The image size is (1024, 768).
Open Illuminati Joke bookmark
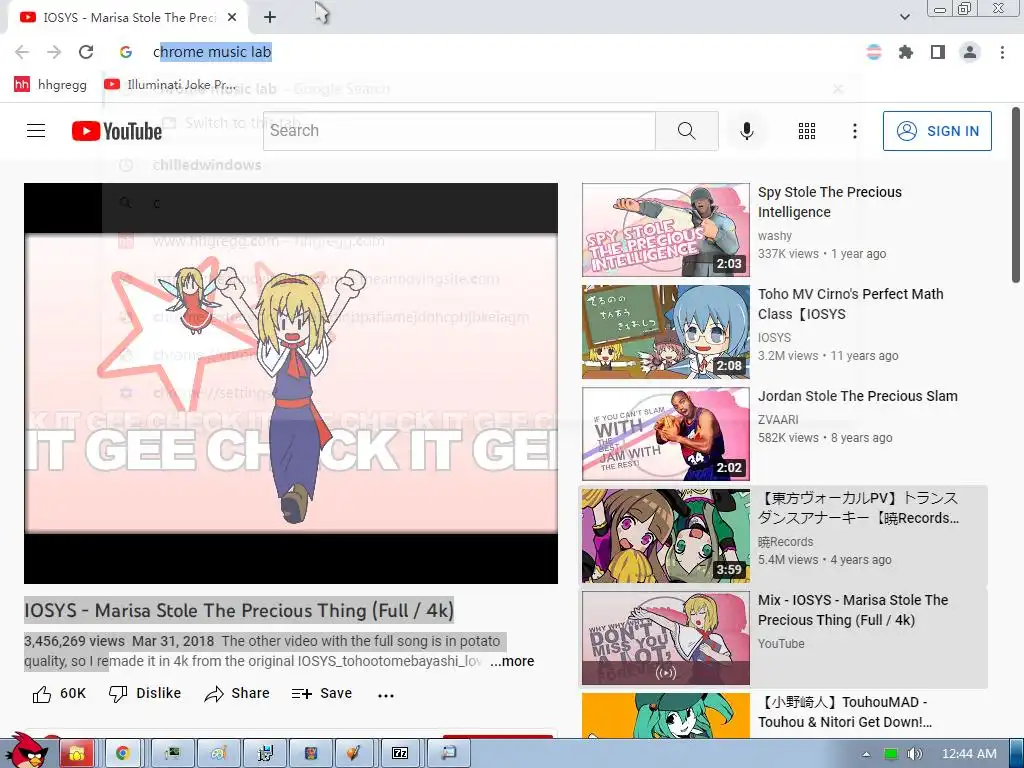(x=170, y=84)
